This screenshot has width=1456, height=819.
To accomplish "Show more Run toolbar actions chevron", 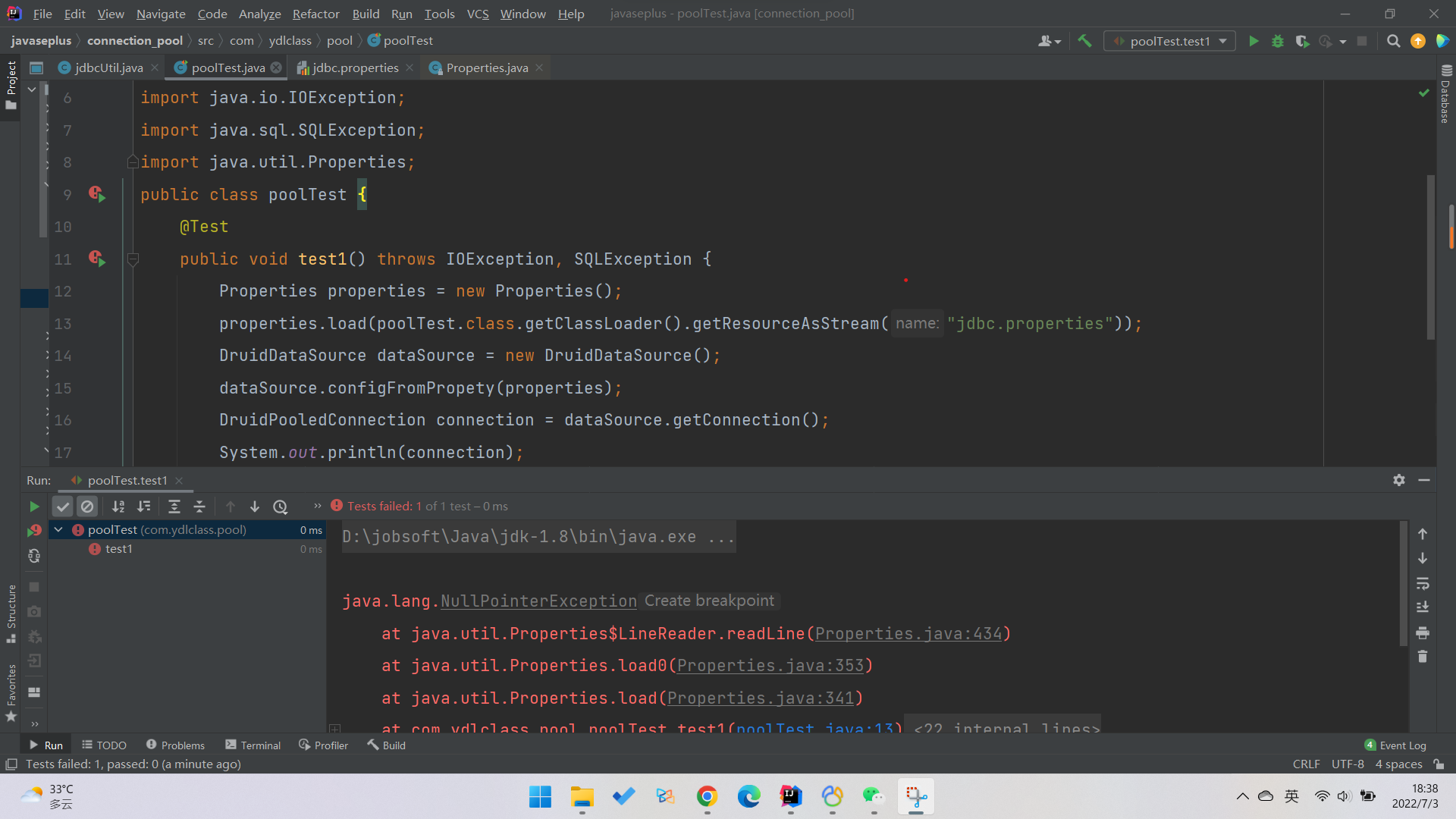I will (318, 506).
